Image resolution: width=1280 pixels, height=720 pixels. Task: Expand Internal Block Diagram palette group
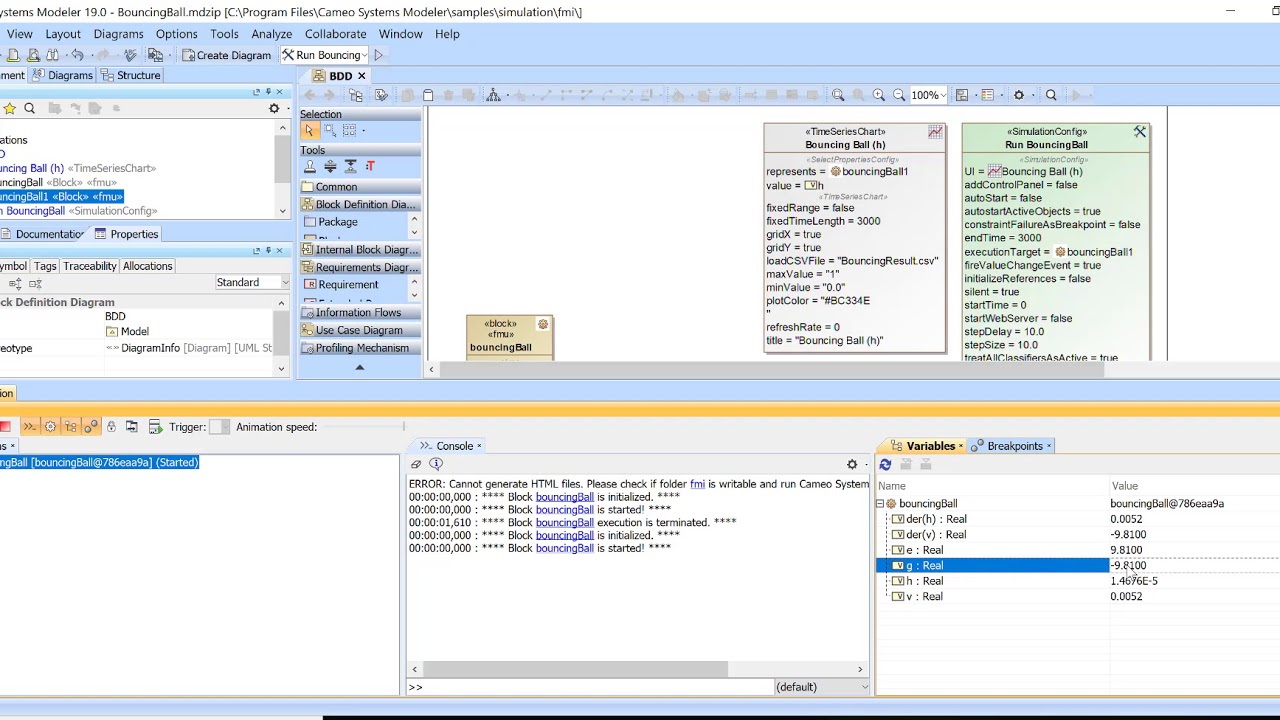[x=360, y=250]
